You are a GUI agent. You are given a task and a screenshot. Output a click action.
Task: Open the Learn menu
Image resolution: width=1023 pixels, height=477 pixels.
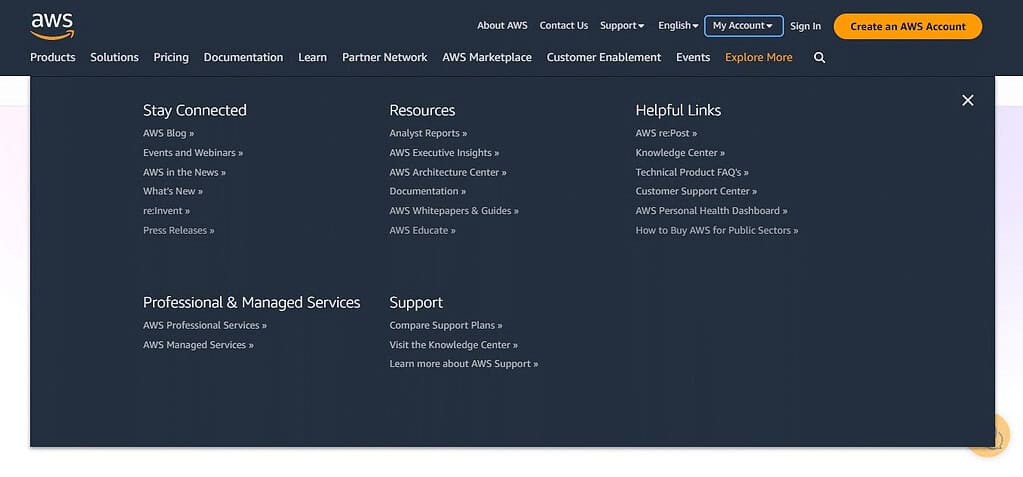point(313,57)
